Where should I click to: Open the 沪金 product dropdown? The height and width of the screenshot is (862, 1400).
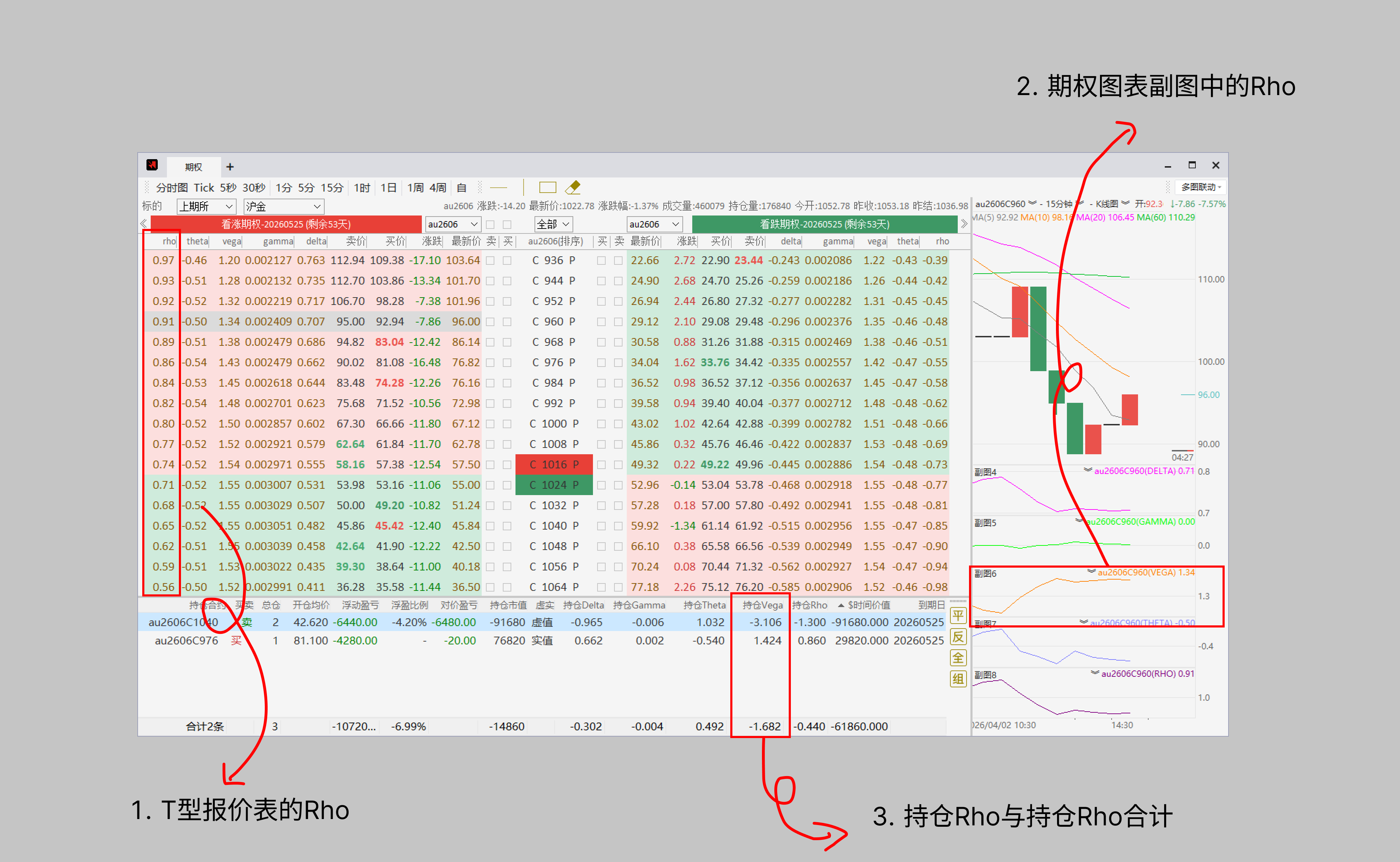pyautogui.click(x=283, y=206)
